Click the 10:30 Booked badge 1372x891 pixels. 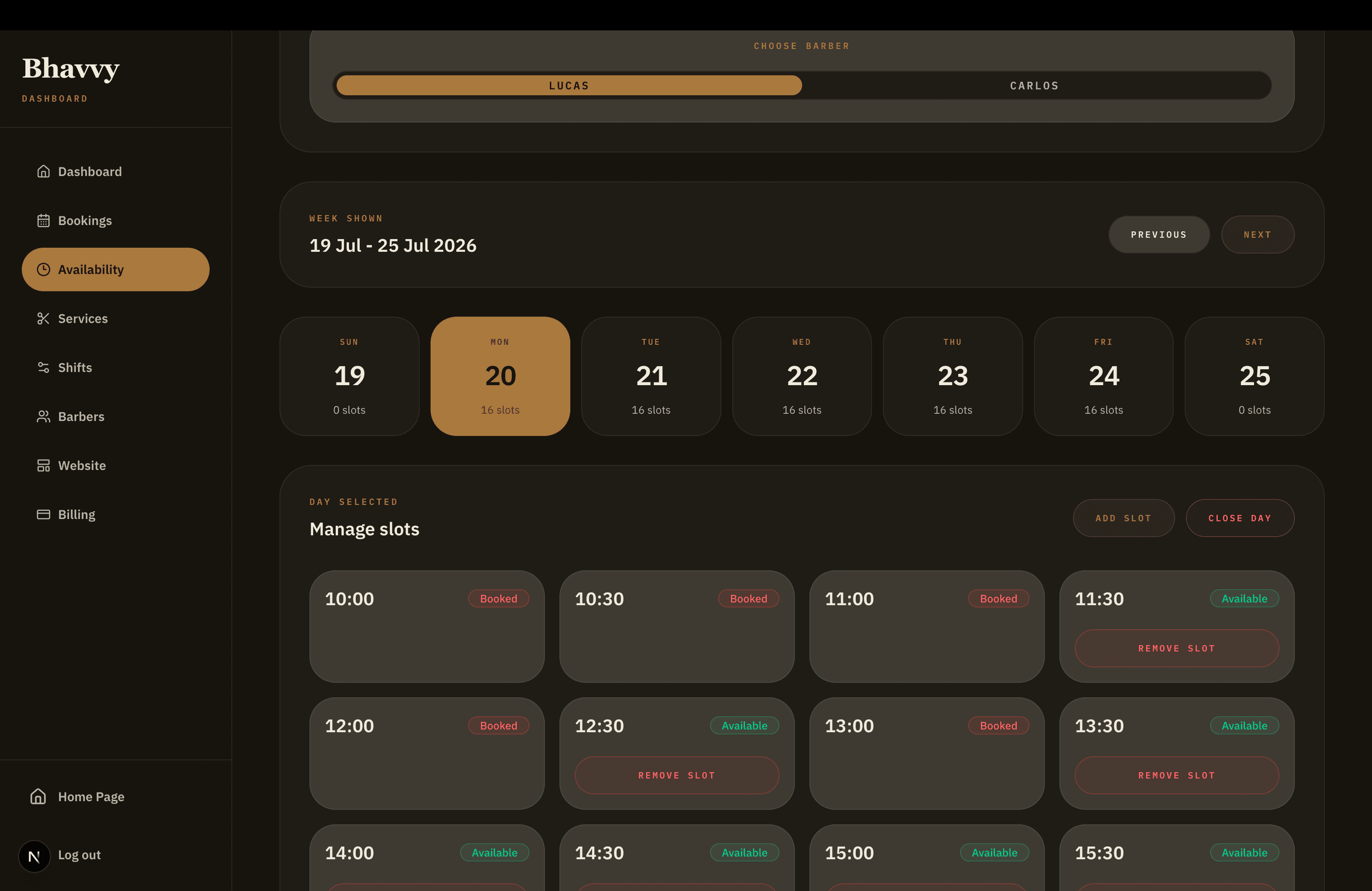748,599
